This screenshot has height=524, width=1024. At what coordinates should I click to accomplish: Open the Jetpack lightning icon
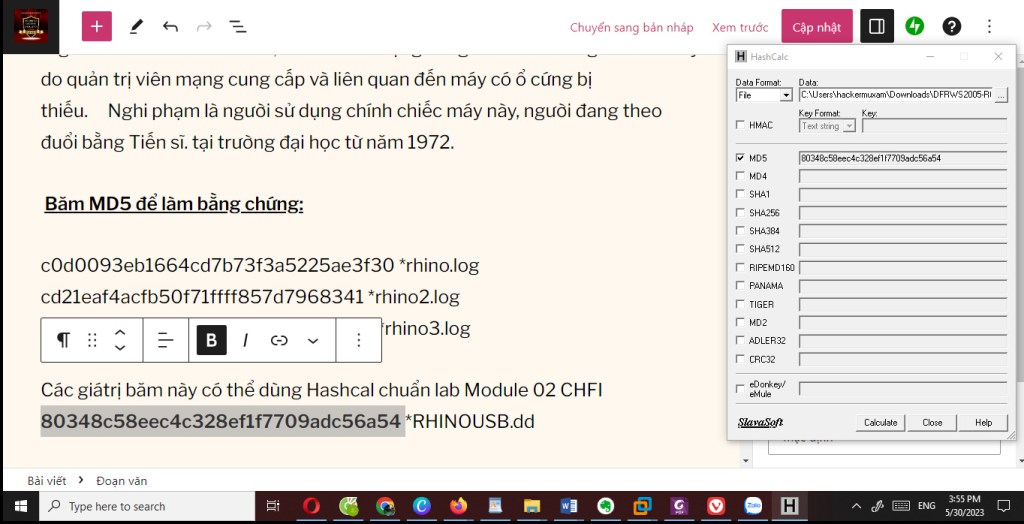pos(915,27)
